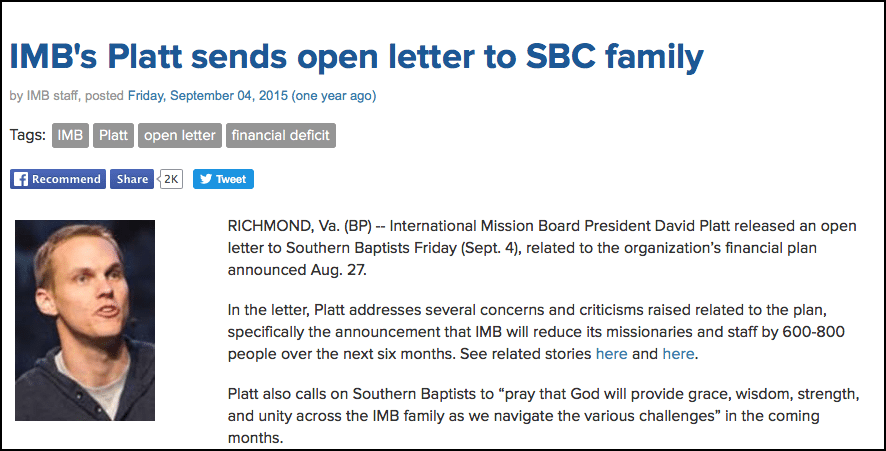
Task: Click the article headline about Platt's open letter
Action: coord(356,56)
